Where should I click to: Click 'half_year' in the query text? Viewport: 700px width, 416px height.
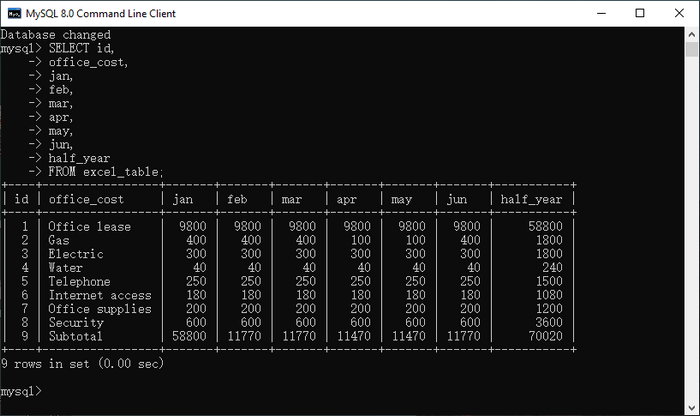(x=79, y=158)
